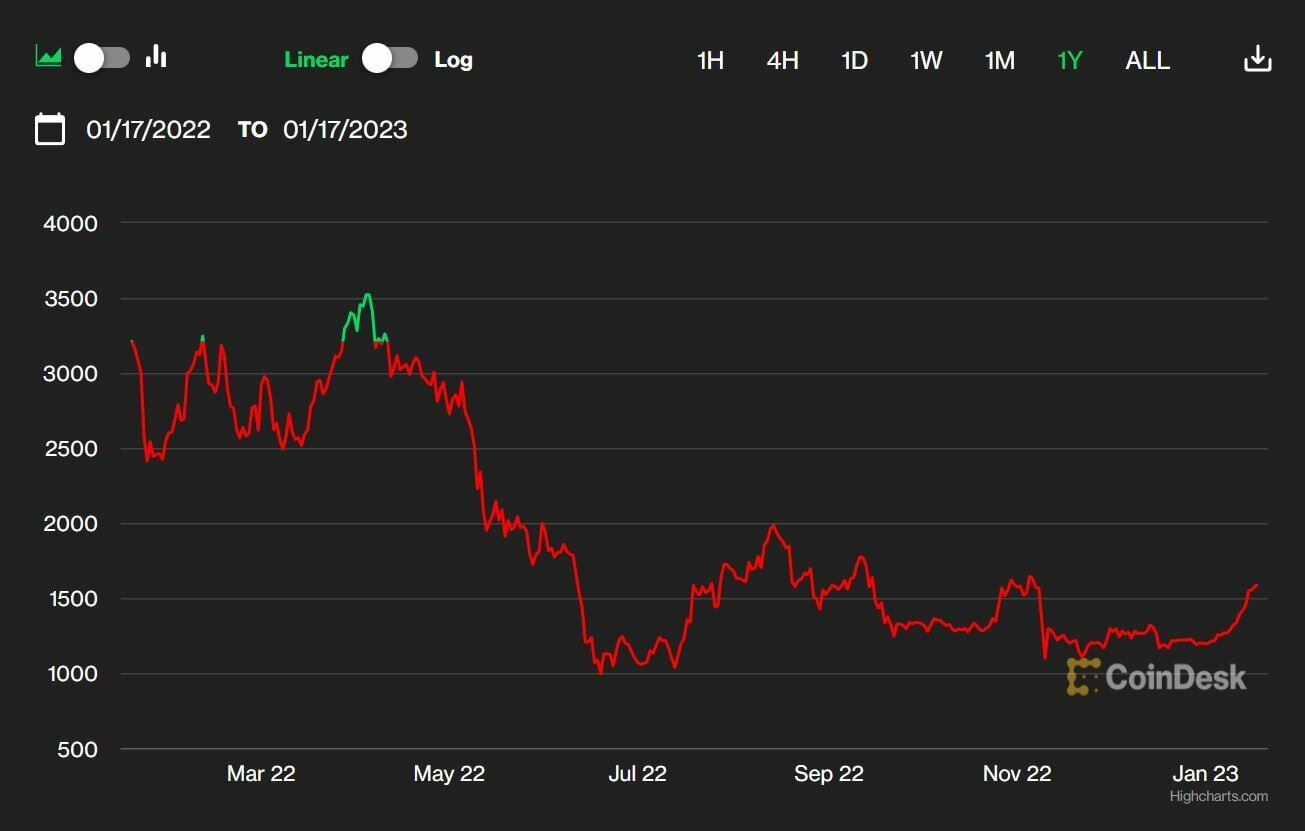Open the calendar date picker icon
Image resolution: width=1305 pixels, height=831 pixels.
pyautogui.click(x=50, y=130)
